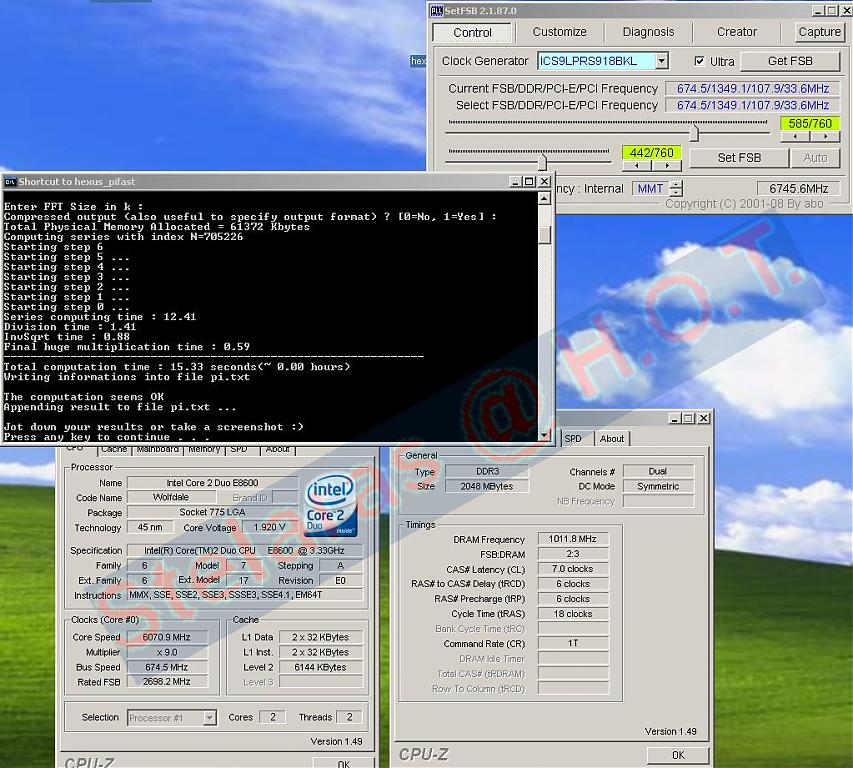Open the Clock Generator dropdown
Image resolution: width=853 pixels, height=768 pixels.
pyautogui.click(x=662, y=61)
